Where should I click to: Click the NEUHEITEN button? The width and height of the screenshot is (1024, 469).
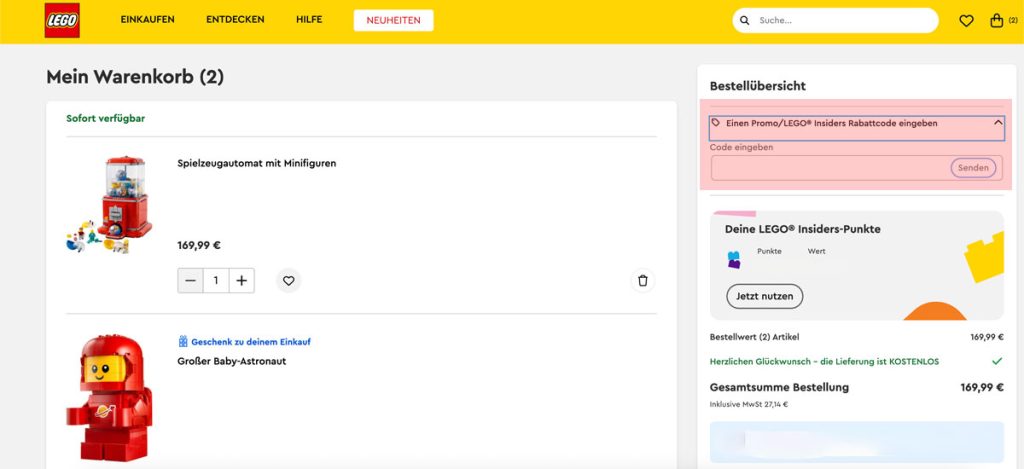tap(393, 21)
